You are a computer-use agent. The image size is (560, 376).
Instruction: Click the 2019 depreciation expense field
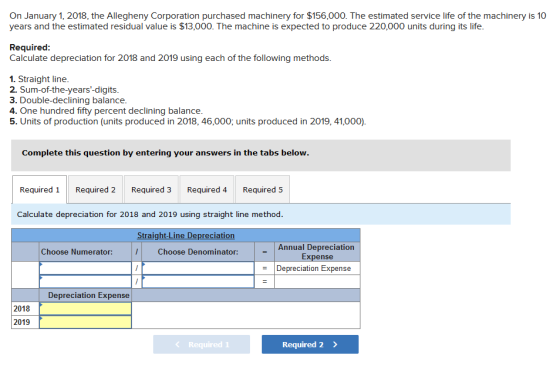(85, 322)
